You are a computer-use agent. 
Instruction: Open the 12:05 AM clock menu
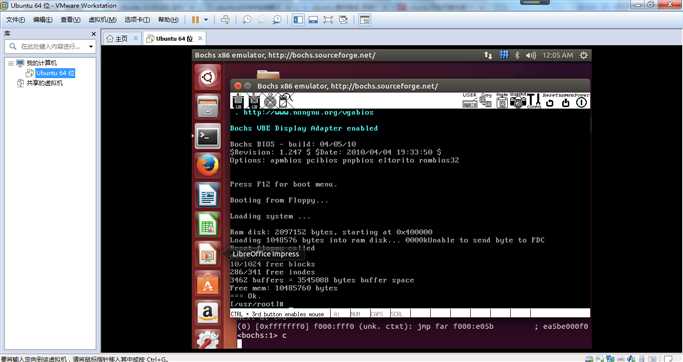(x=558, y=55)
